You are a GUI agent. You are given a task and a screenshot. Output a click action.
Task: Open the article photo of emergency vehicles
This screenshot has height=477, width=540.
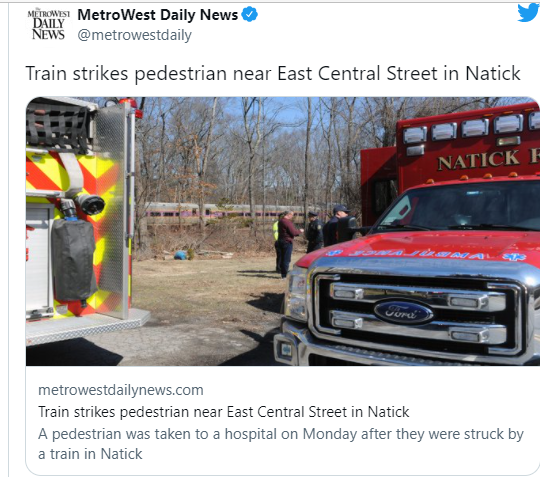point(283,231)
